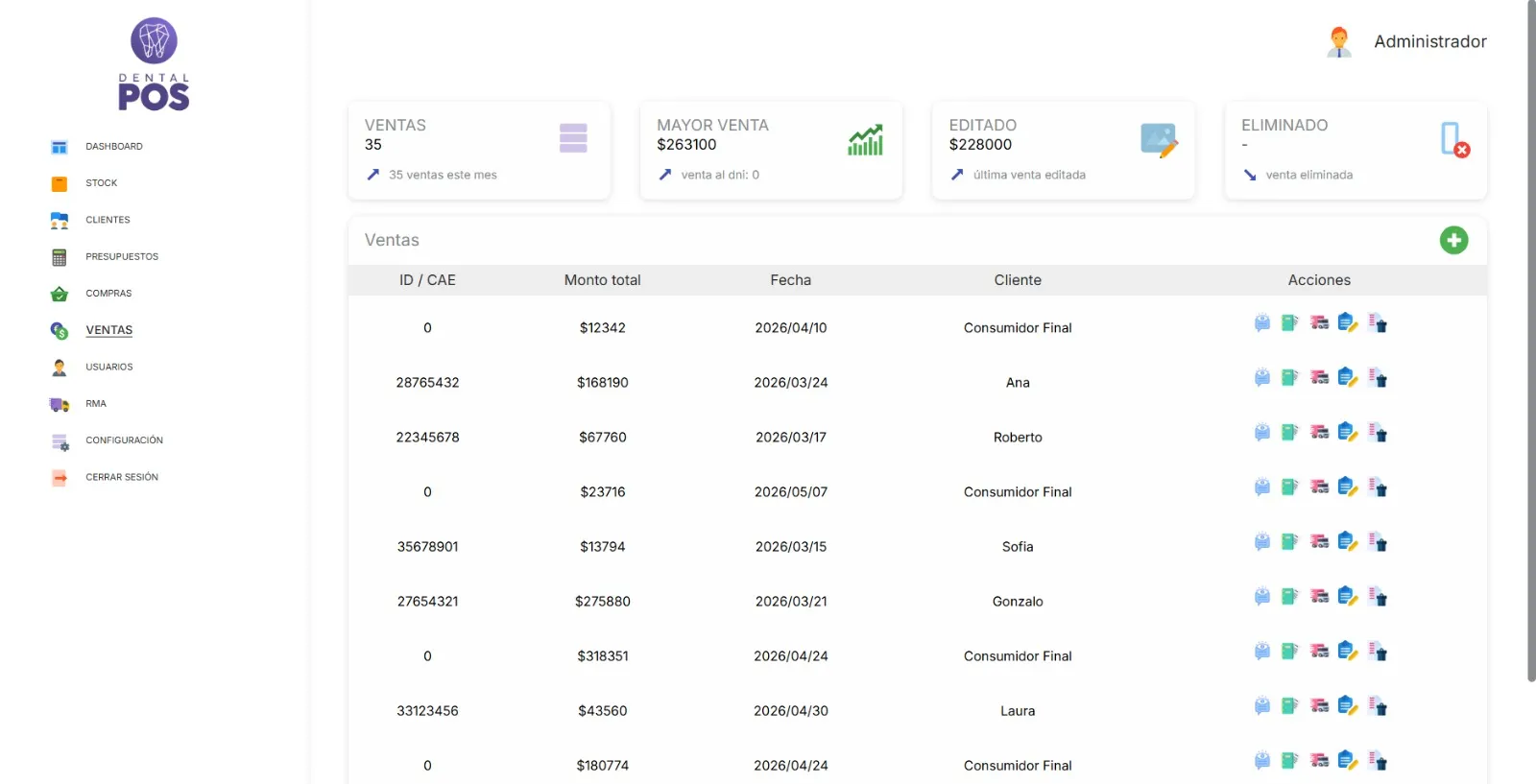This screenshot has height=784, width=1536.
Task: Edit Laura's $43560 sale
Action: pyautogui.click(x=1348, y=706)
